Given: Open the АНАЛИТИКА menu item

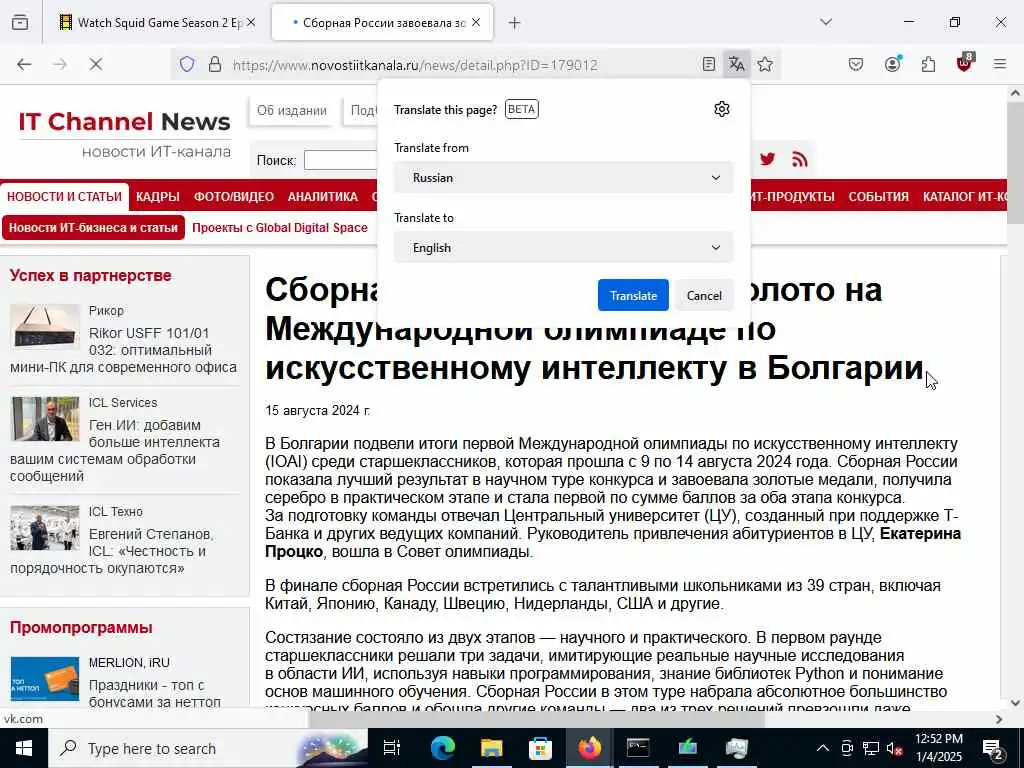Looking at the screenshot, I should point(323,197).
